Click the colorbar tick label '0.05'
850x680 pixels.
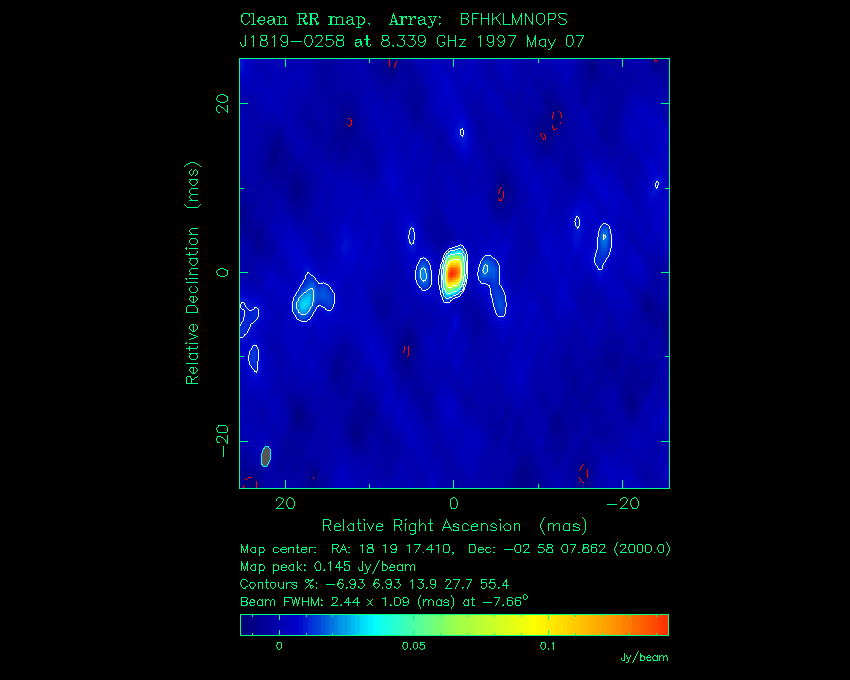click(413, 646)
